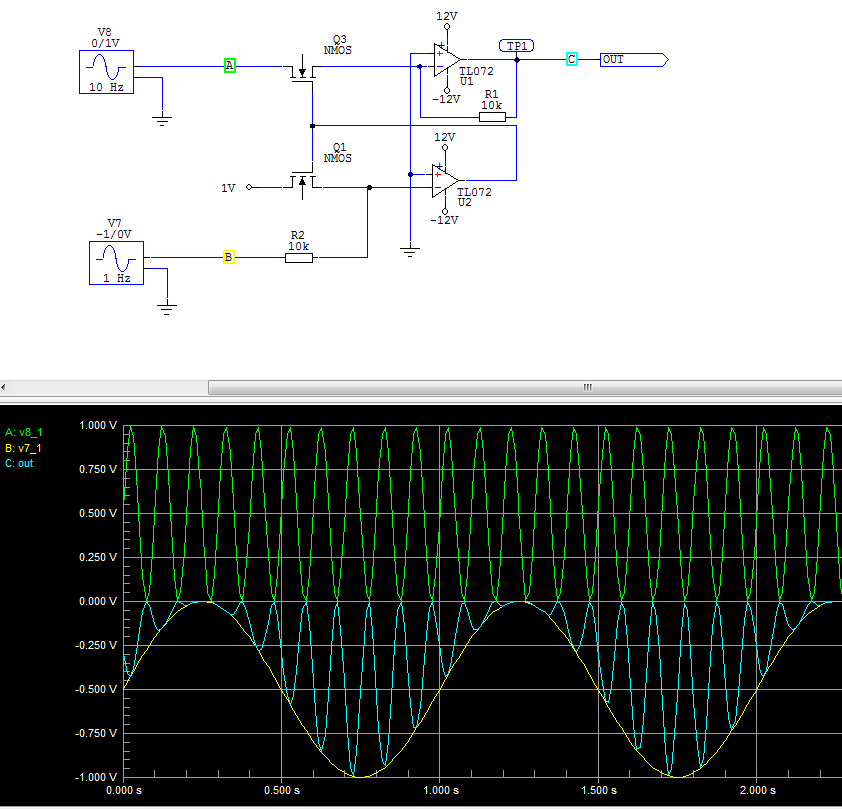This screenshot has width=842, height=809.
Task: Click the 1.000 V axis label
Action: [98, 426]
